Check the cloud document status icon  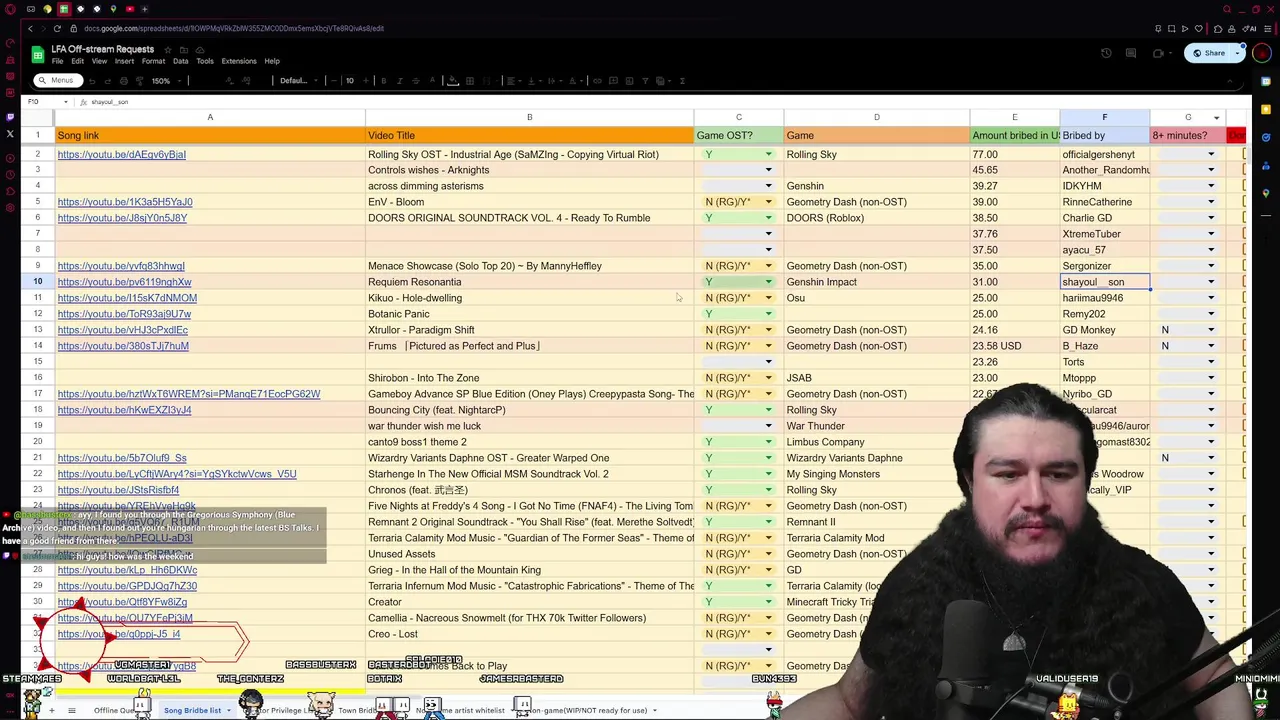point(200,50)
